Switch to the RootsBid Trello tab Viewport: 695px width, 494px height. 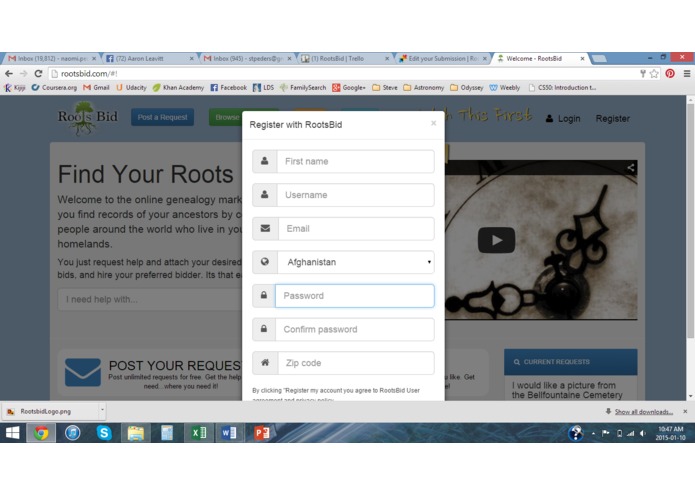[345, 58]
